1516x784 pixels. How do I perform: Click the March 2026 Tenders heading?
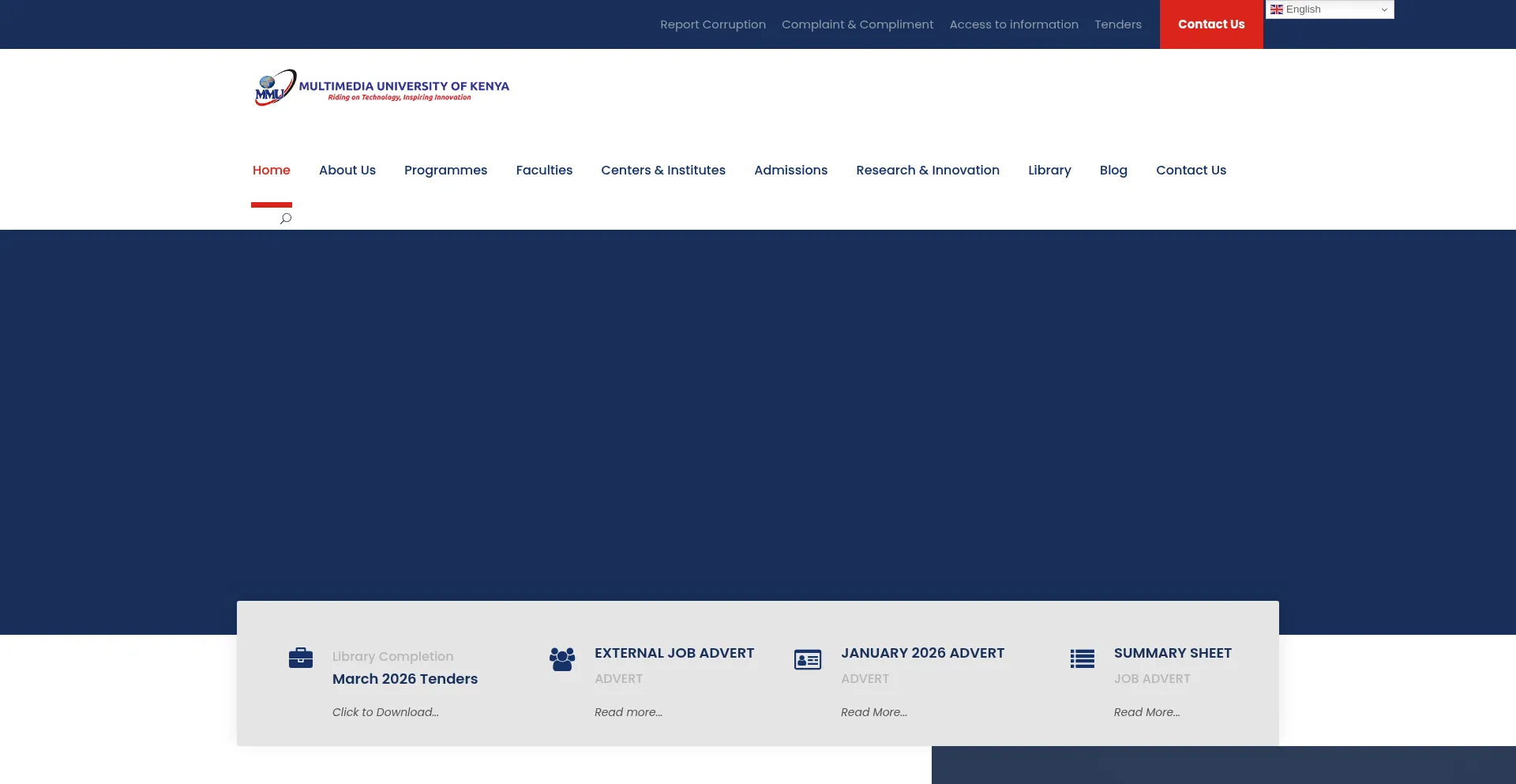point(405,679)
